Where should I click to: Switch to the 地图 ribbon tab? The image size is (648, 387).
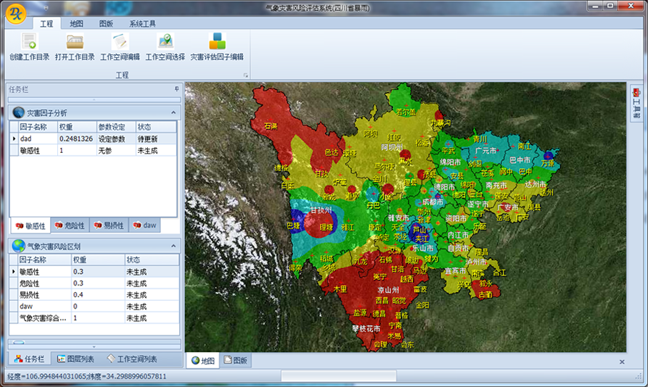(76, 24)
